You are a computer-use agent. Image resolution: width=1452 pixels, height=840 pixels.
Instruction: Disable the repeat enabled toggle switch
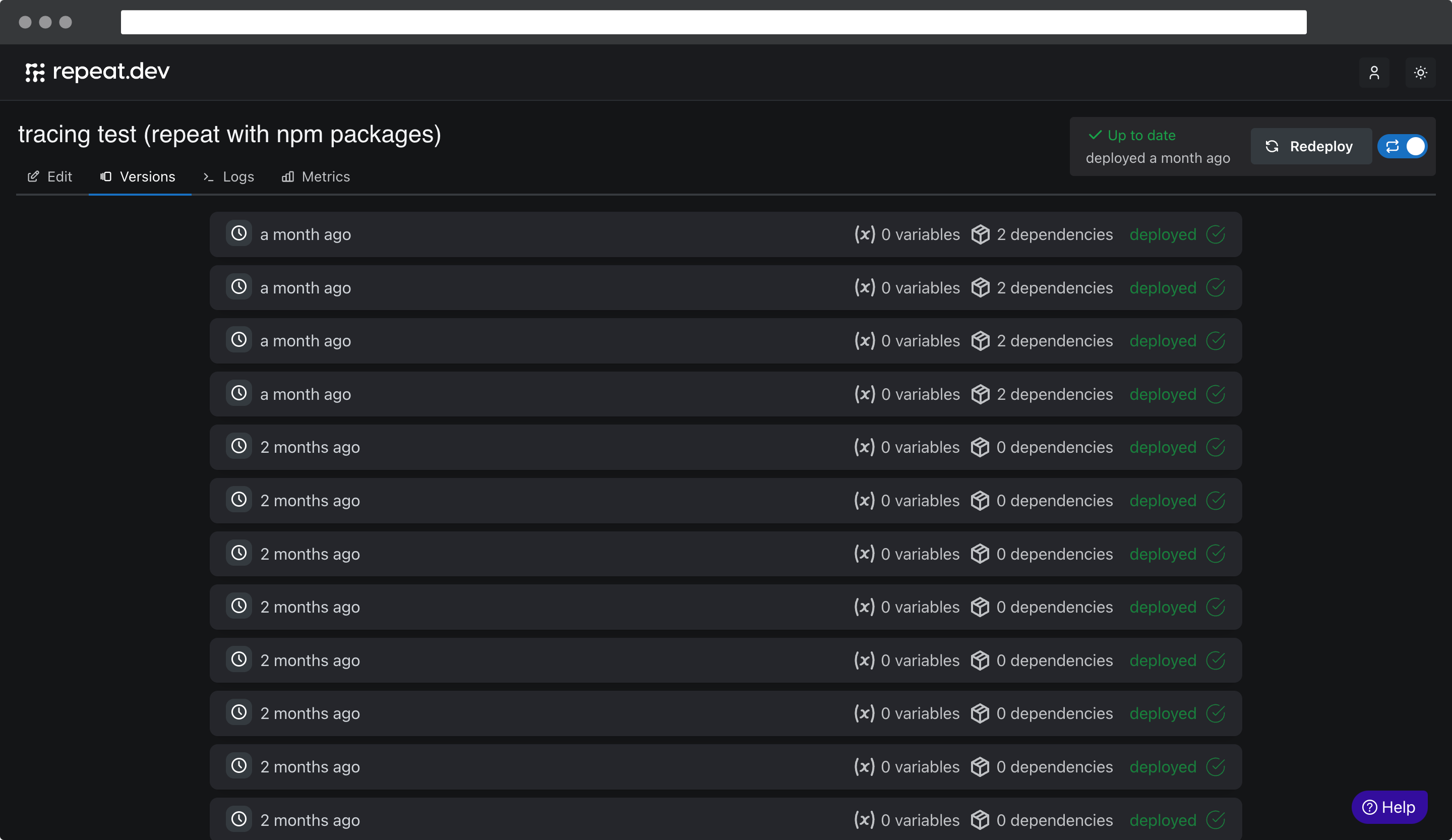click(x=1403, y=146)
